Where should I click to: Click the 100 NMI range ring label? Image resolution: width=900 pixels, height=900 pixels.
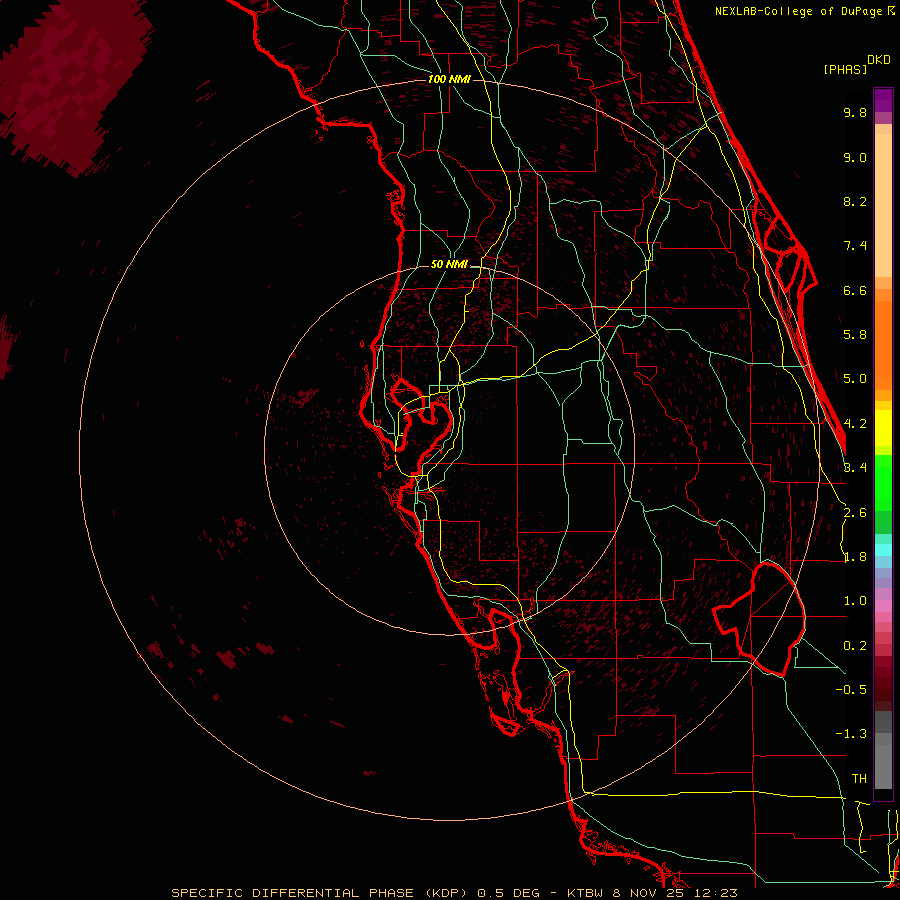click(449, 79)
